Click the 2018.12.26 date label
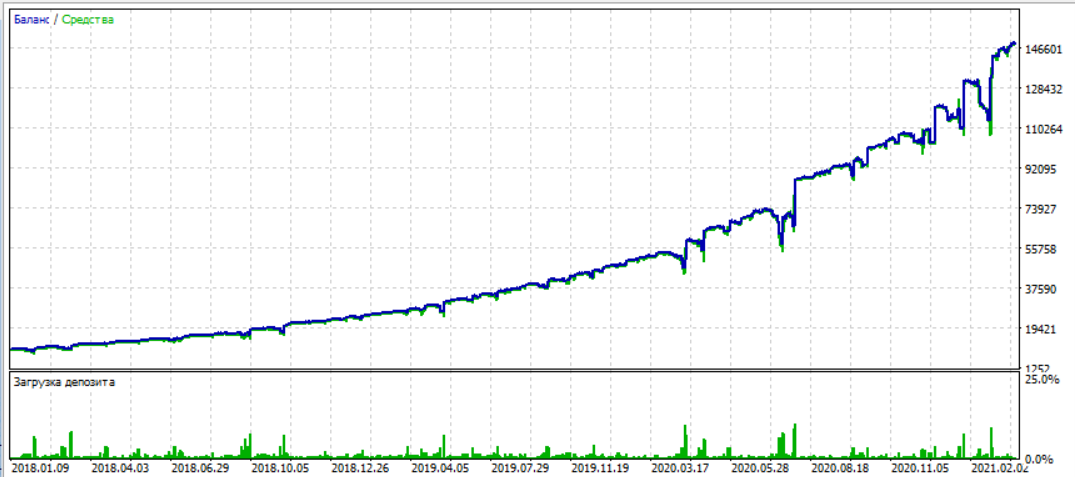The image size is (1075, 477). coord(361,469)
